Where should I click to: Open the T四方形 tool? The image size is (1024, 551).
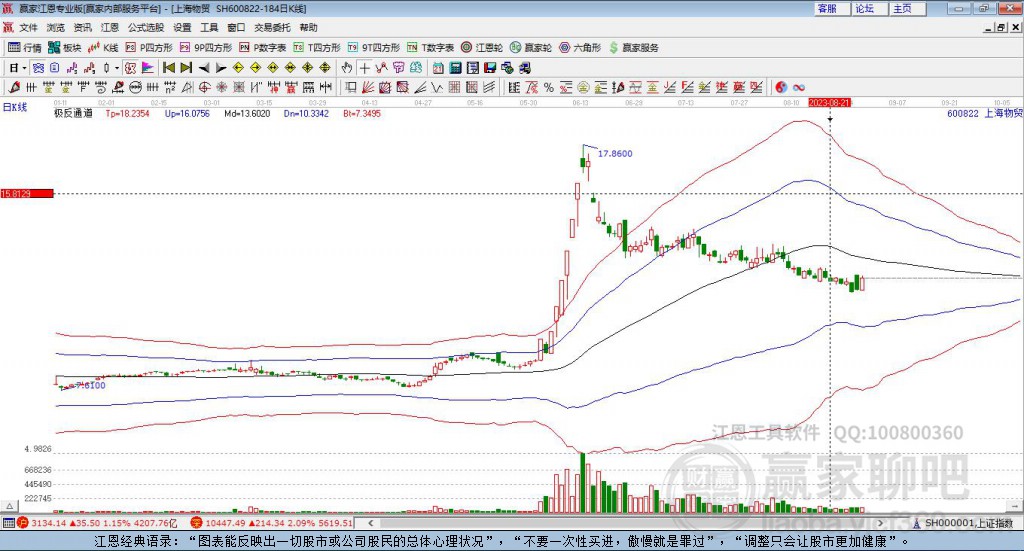317,48
